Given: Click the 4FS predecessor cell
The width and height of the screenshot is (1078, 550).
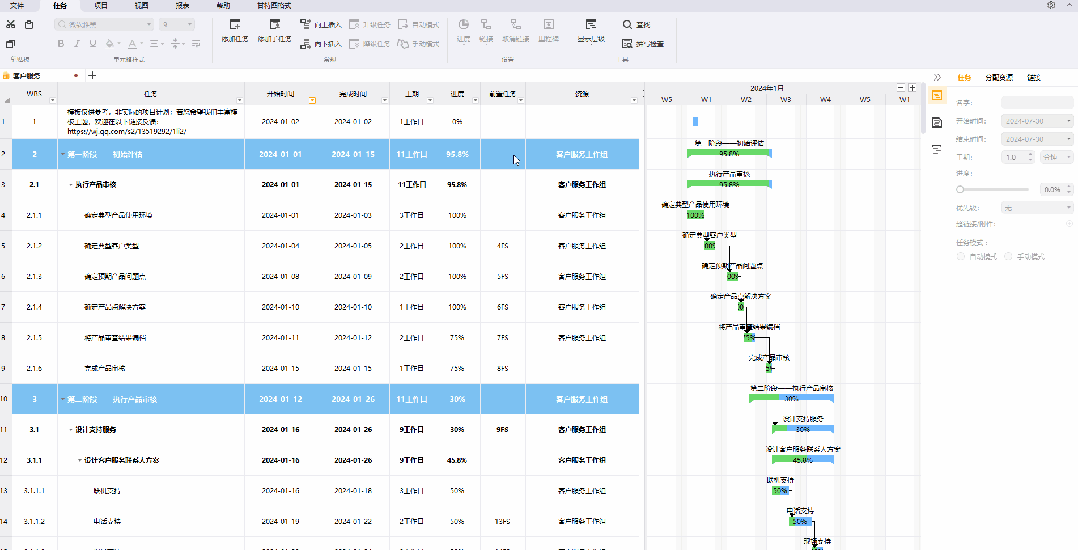Looking at the screenshot, I should tap(503, 245).
